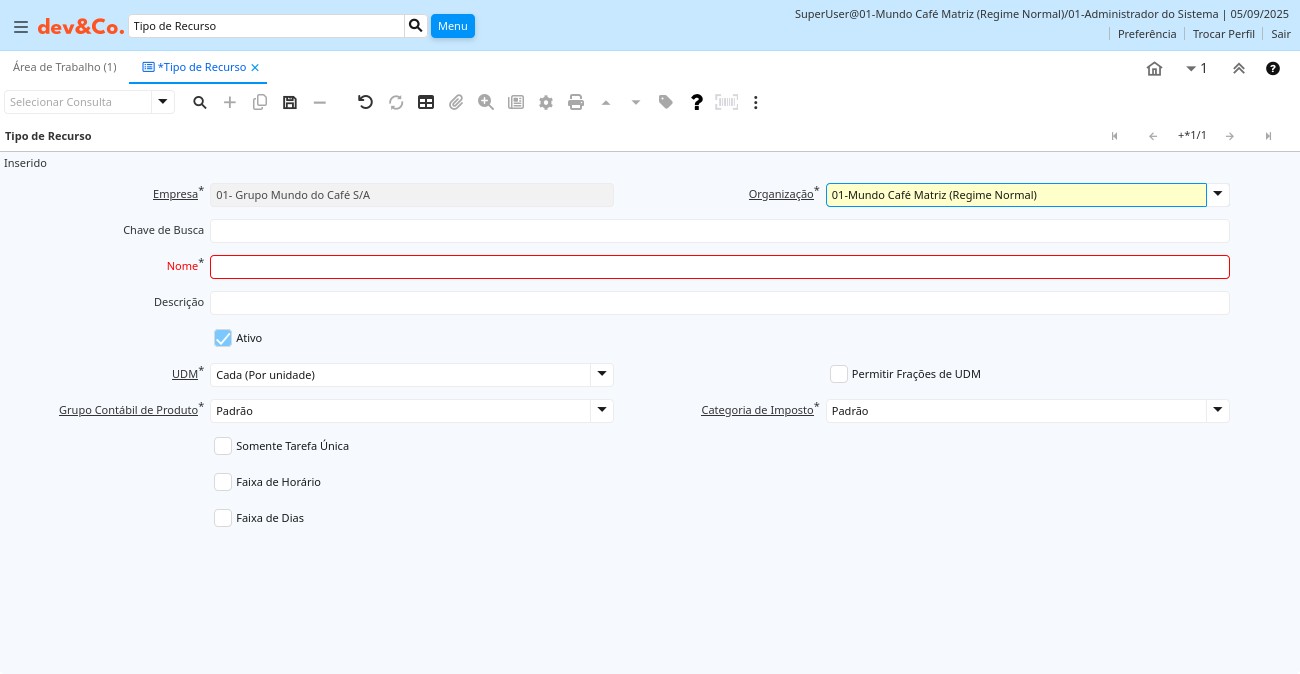Open the Help question mark toolbar icon
The width and height of the screenshot is (1300, 674).
pos(697,102)
